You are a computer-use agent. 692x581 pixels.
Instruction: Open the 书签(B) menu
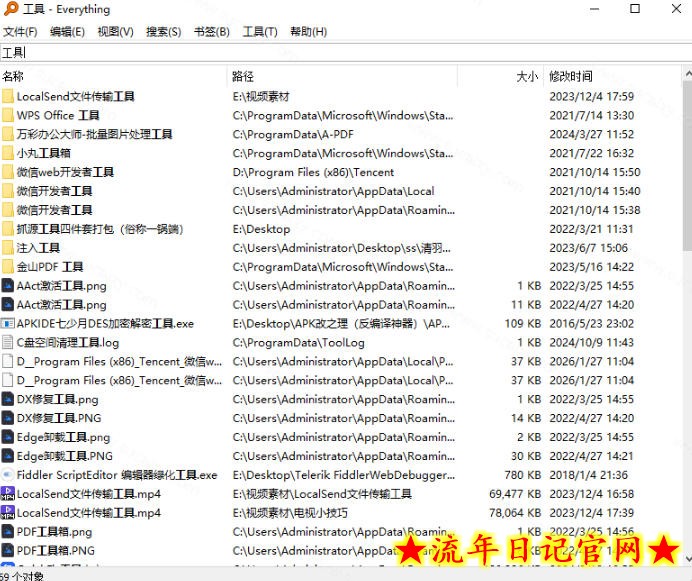pyautogui.click(x=212, y=32)
